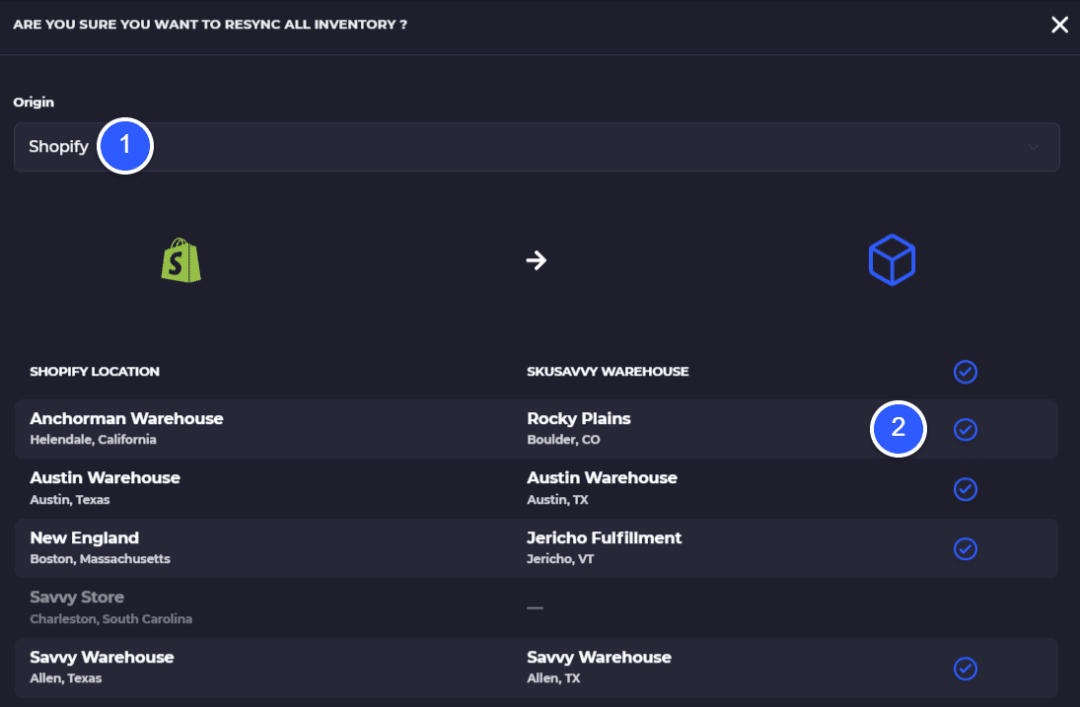This screenshot has height=707, width=1080.
Task: Click the SKUSAVVY WAREHOUSE column header
Action: tap(608, 371)
